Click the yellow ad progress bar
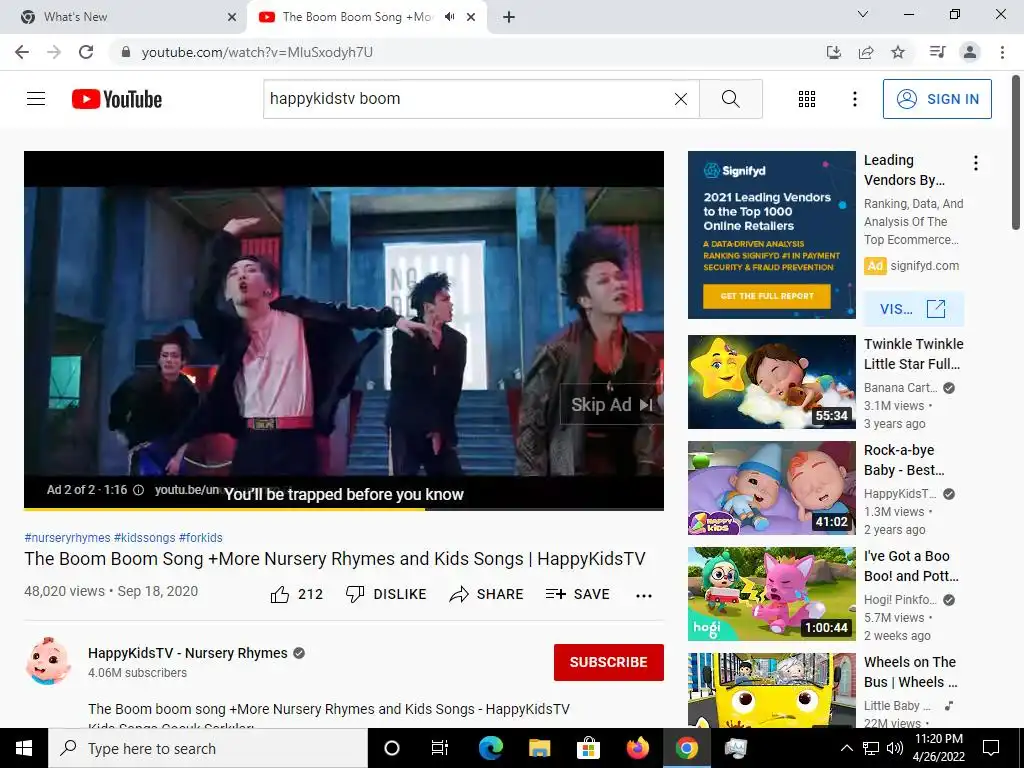1024x768 pixels. [x=224, y=509]
